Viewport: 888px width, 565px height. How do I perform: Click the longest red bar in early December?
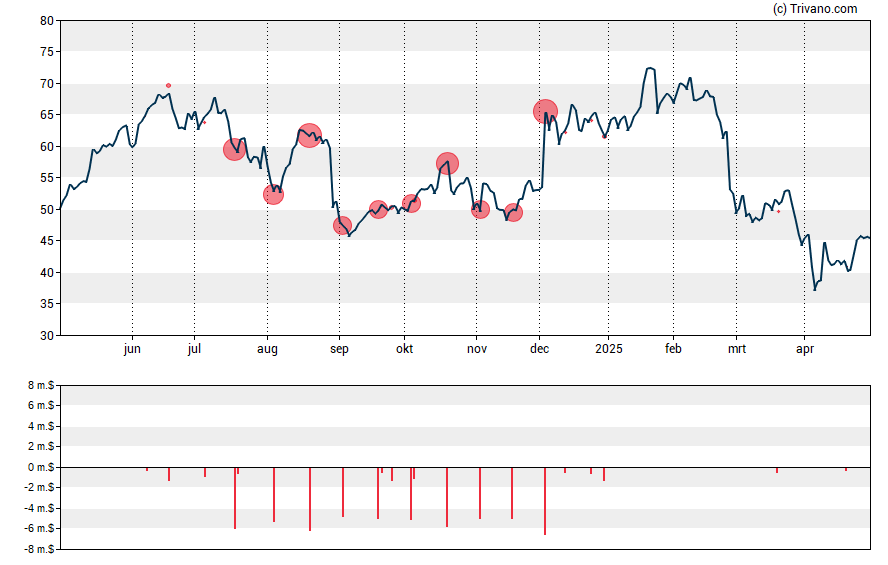click(545, 501)
